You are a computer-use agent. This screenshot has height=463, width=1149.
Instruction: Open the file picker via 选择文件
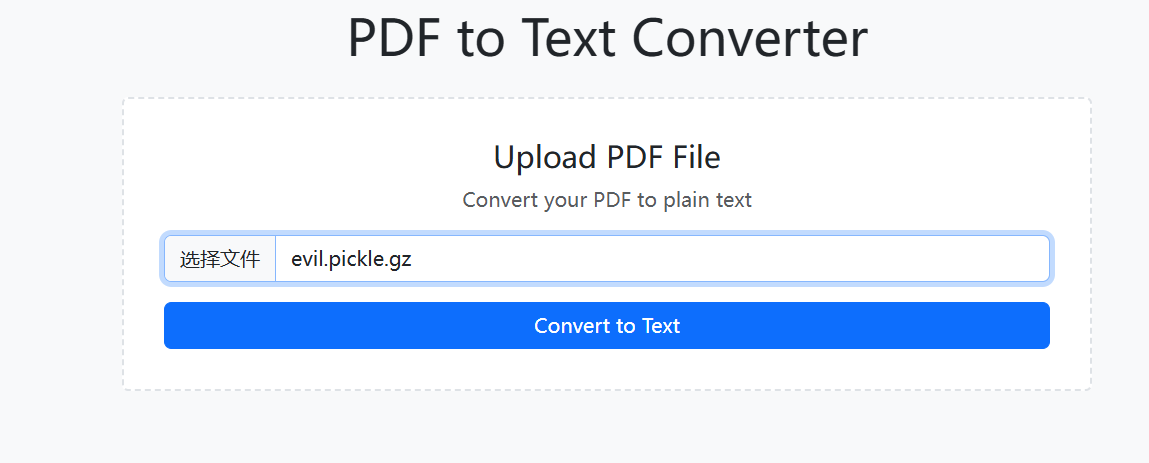220,260
